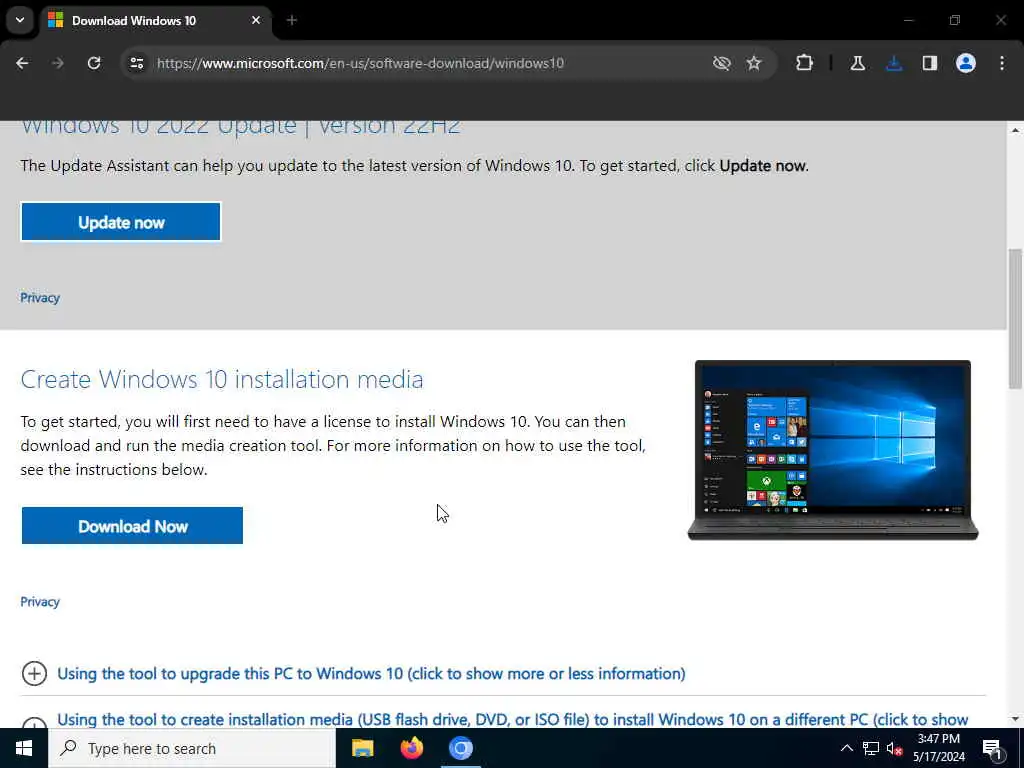
Task: Open the notifications action center
Action: coord(993,748)
